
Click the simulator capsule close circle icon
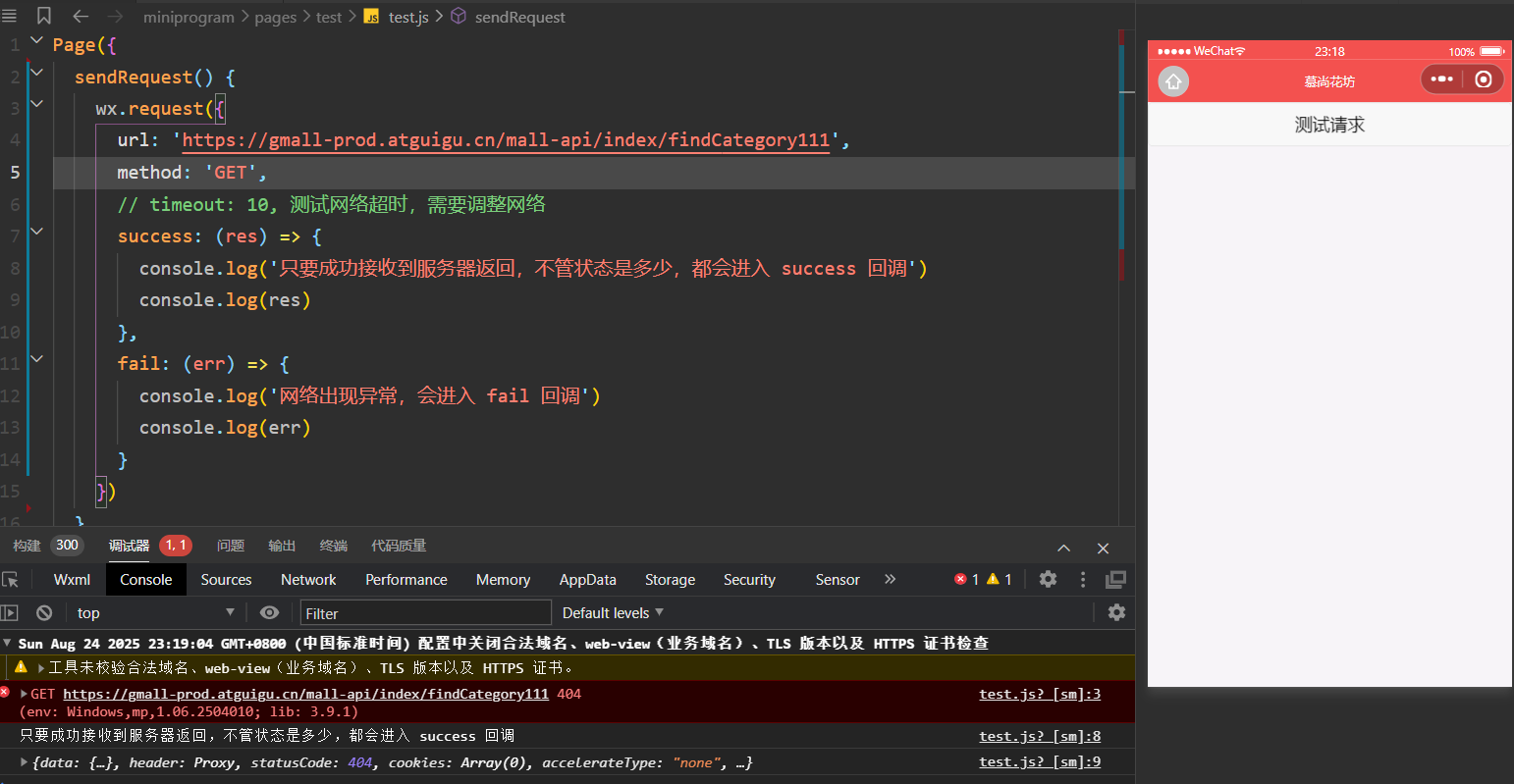(1484, 78)
